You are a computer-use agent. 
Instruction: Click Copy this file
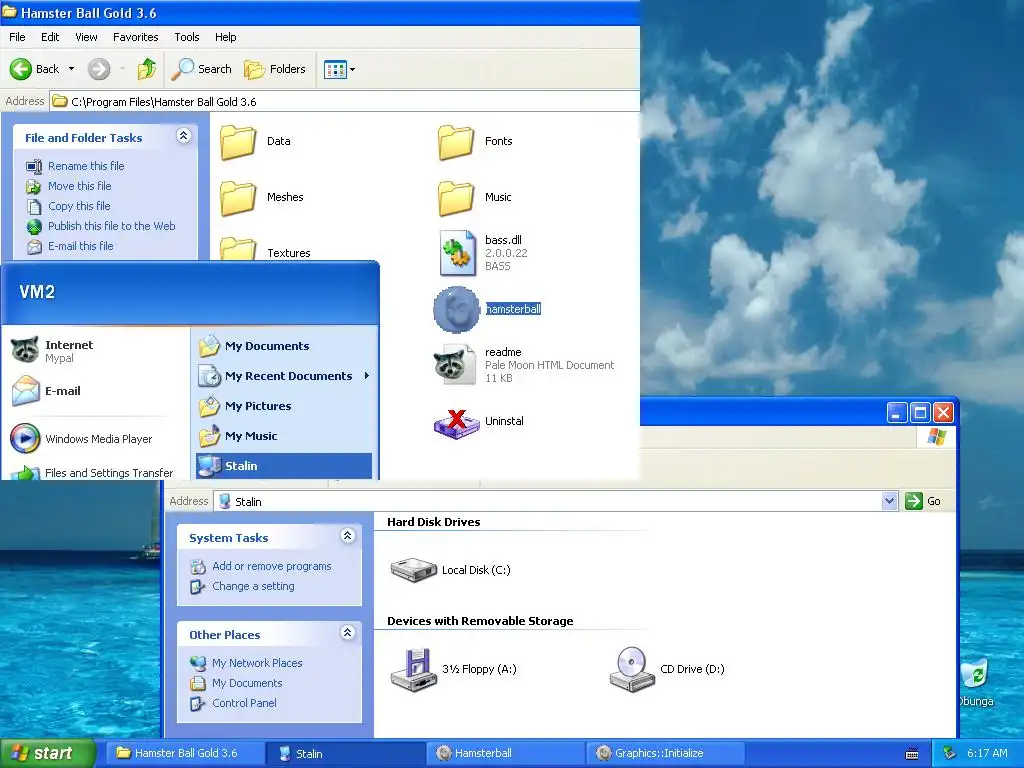79,206
